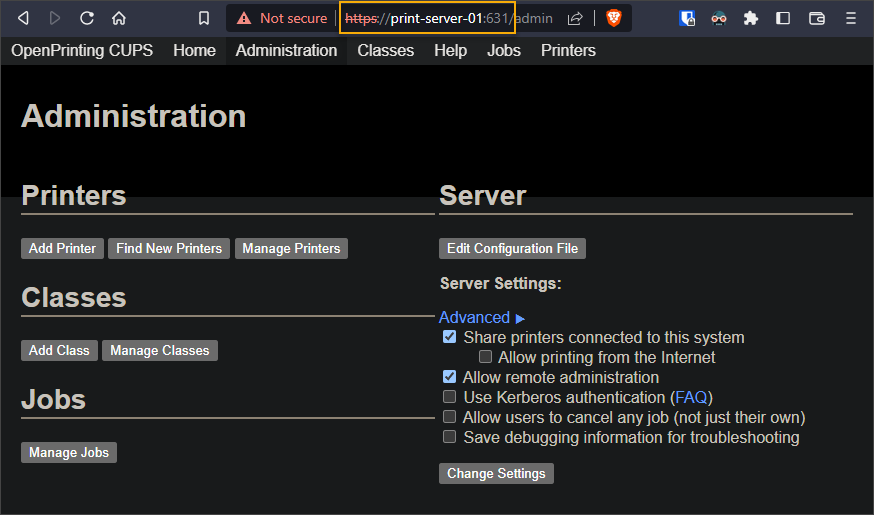The width and height of the screenshot is (874, 515).
Task: Open the OpenPrinting CUPS nav item
Action: (82, 50)
